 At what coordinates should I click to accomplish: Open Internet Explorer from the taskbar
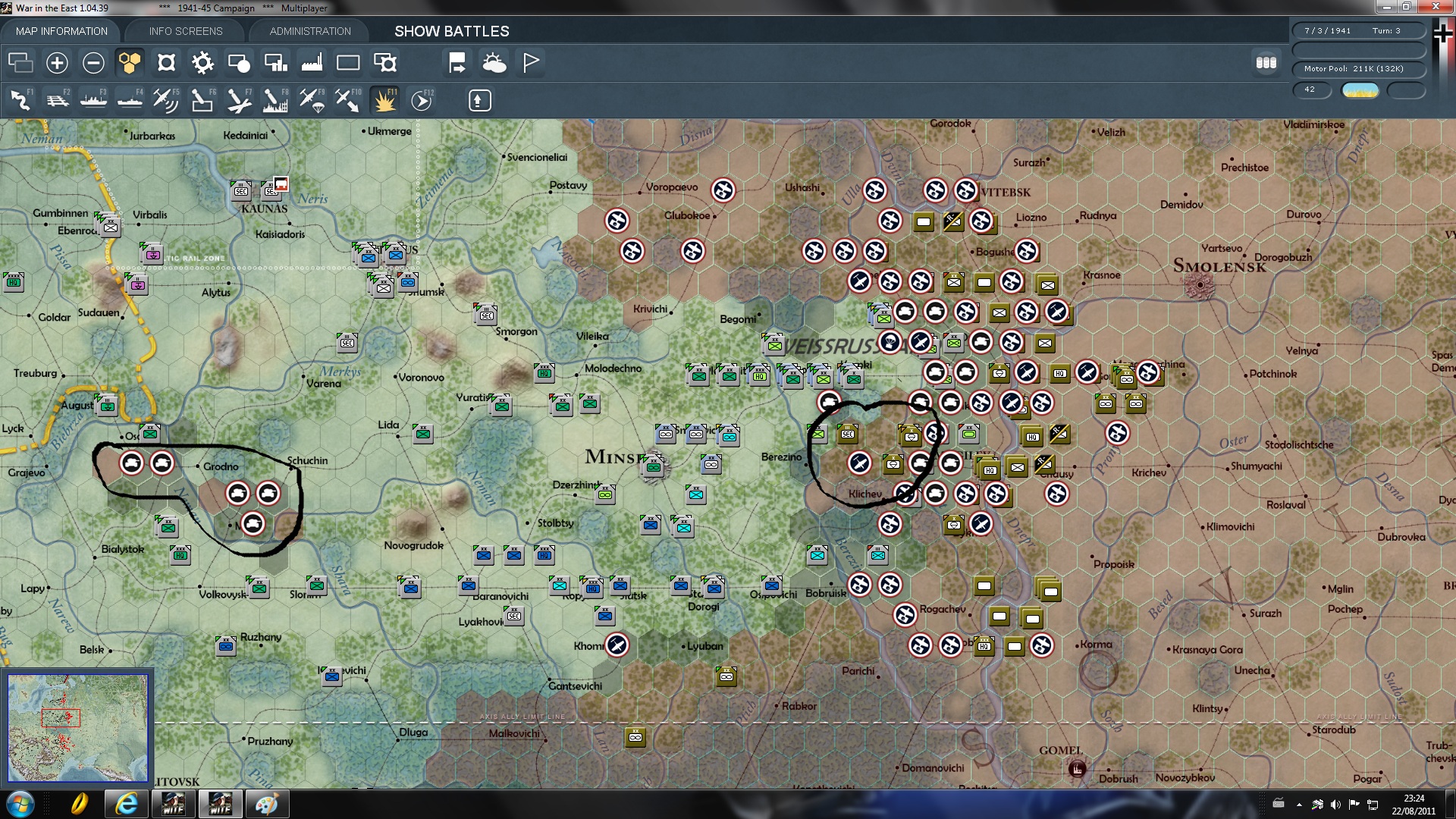tap(126, 804)
